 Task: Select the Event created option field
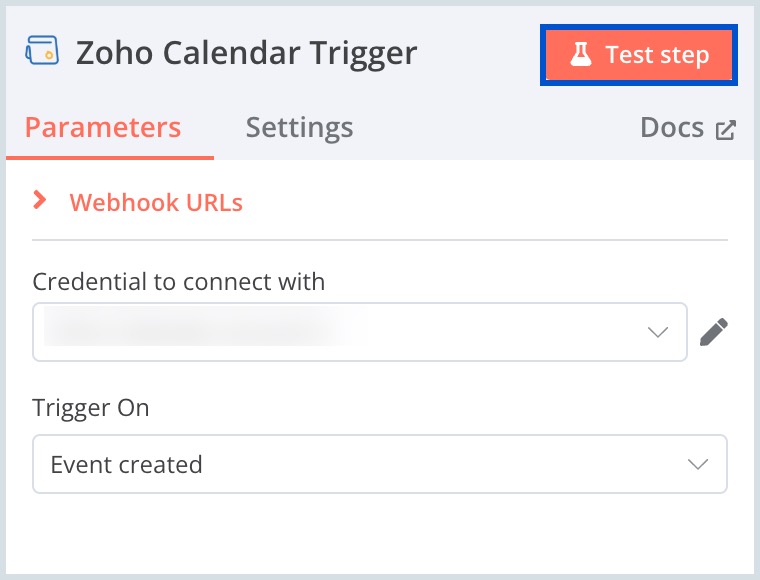pyautogui.click(x=380, y=464)
